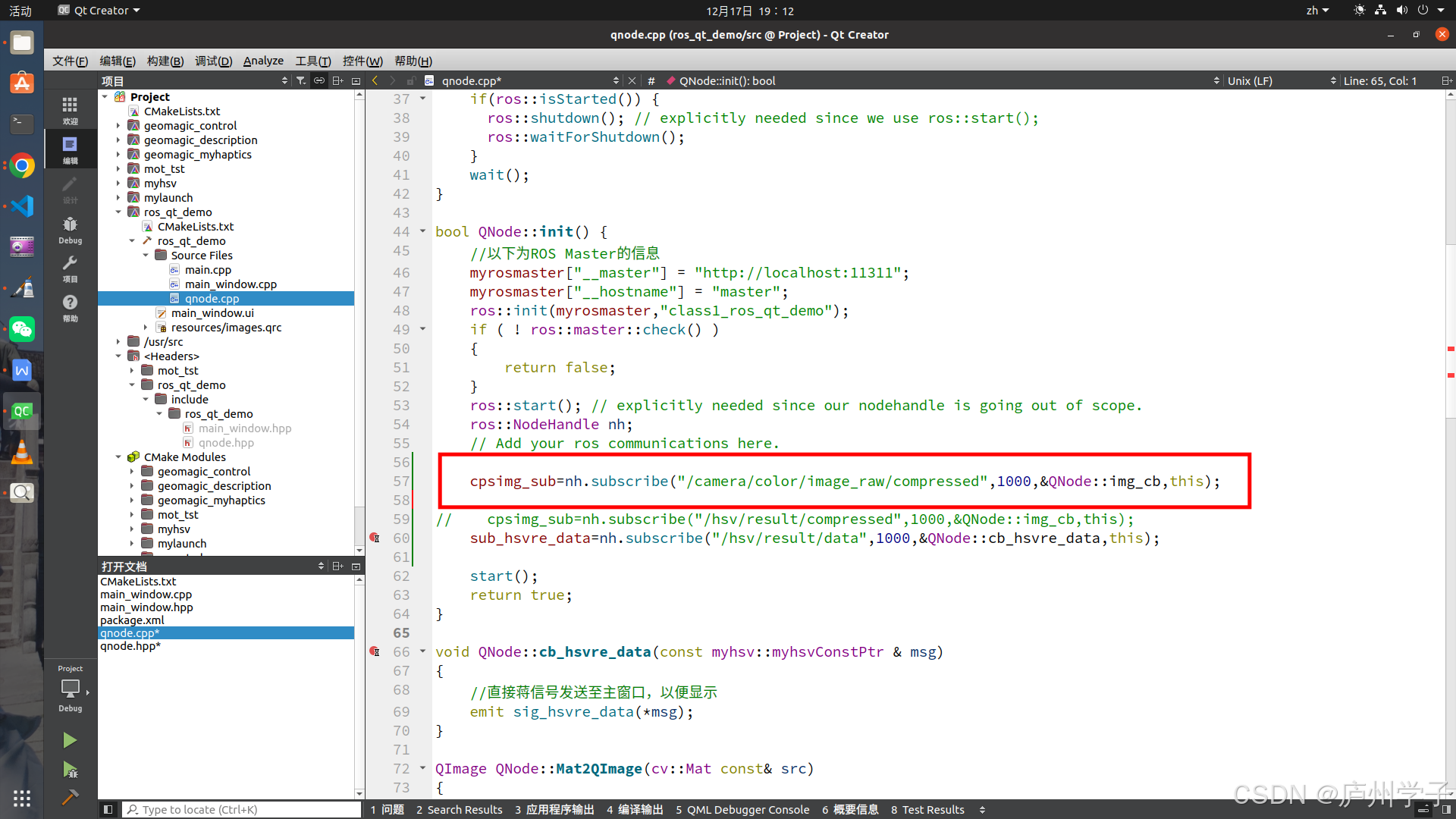
Task: Open main_window.cpp in project tree
Action: click(x=231, y=284)
